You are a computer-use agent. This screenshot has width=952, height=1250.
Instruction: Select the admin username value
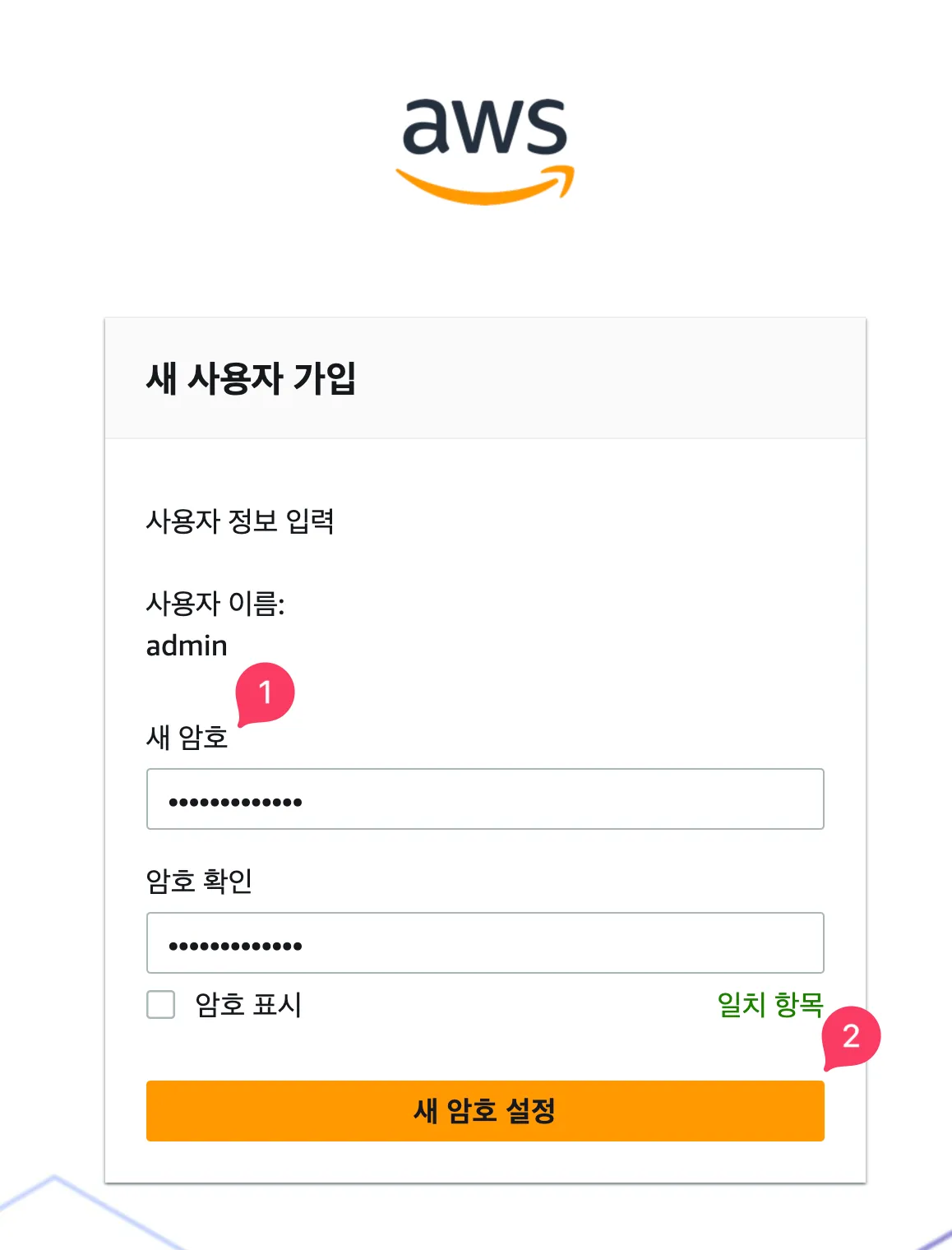tap(187, 646)
